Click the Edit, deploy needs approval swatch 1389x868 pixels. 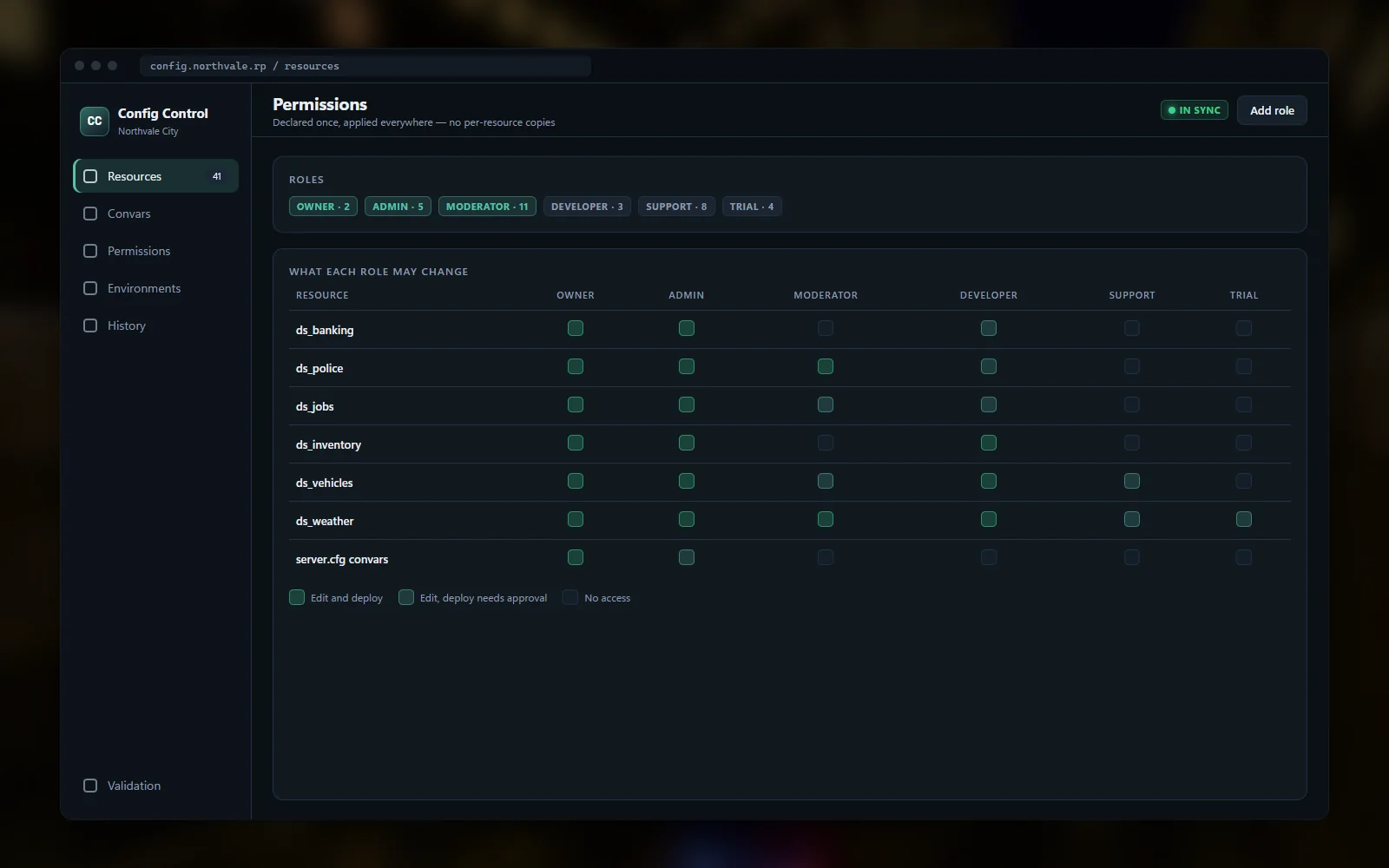(406, 597)
